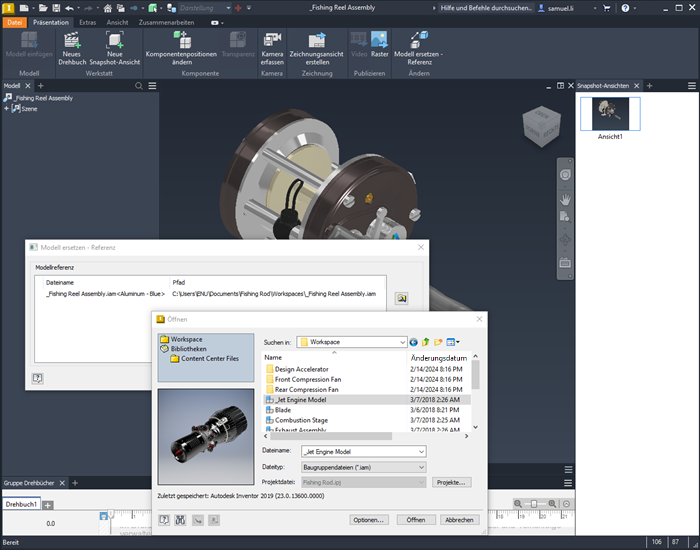This screenshot has height=550, width=700.
Task: Click the Raster publish icon
Action: click(x=380, y=41)
